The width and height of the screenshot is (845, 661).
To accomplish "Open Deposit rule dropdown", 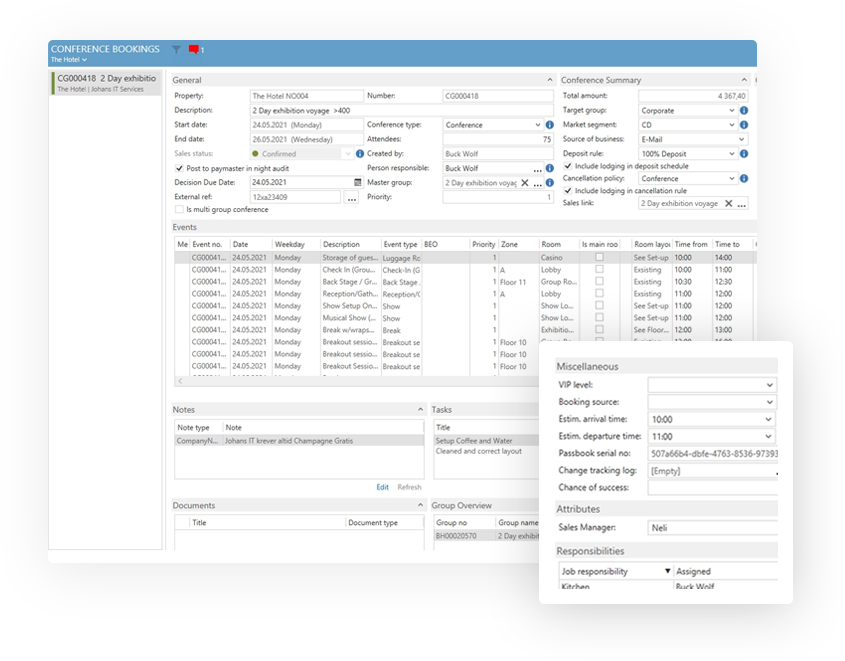I will pyautogui.click(x=732, y=154).
